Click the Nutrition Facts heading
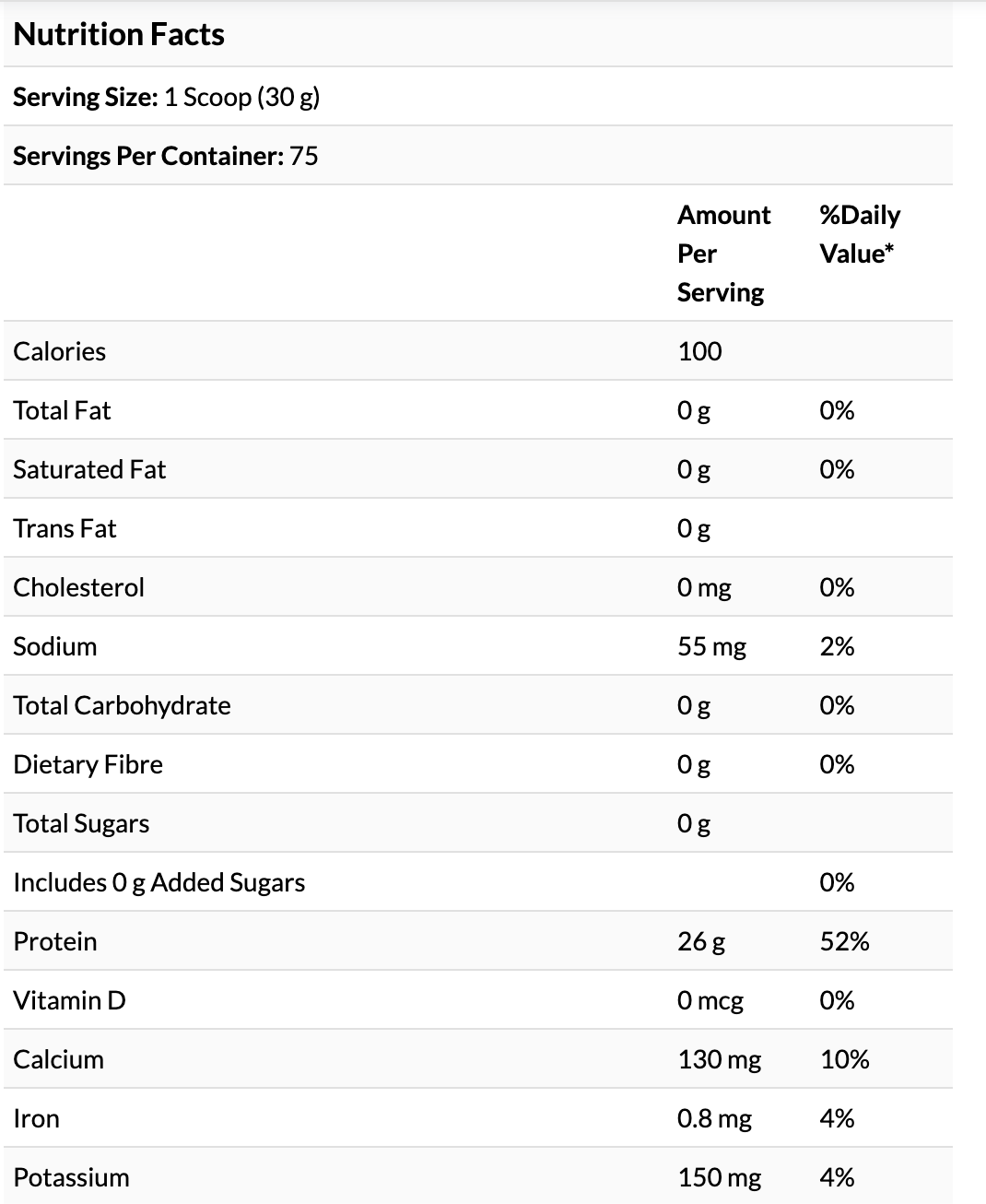This screenshot has width=986, height=1204. click(x=119, y=34)
